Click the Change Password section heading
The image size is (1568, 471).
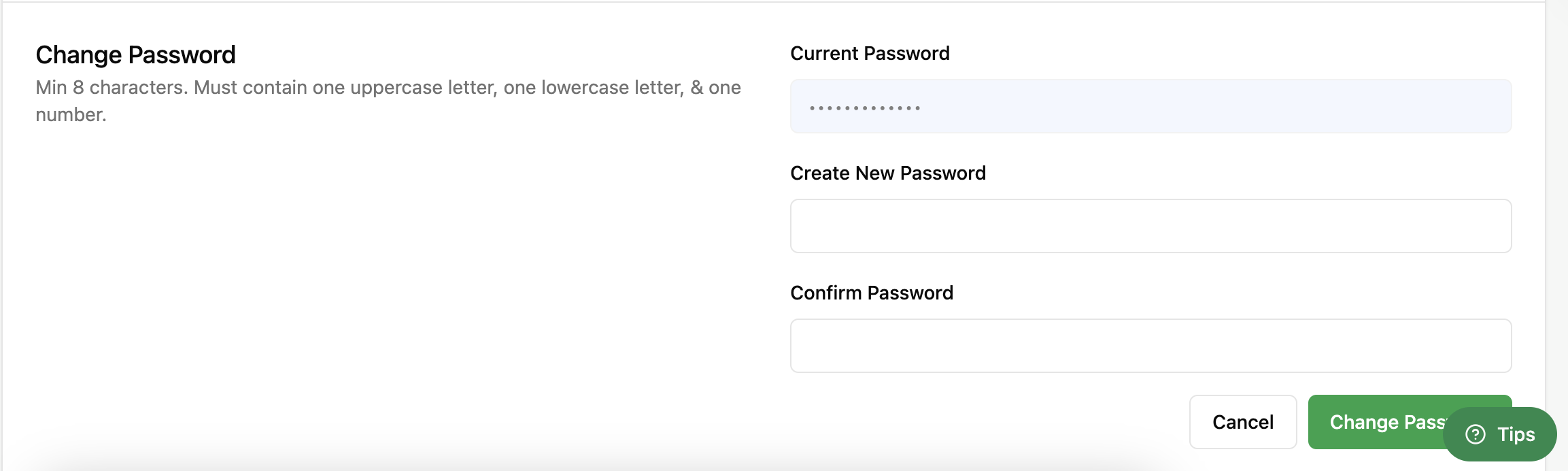click(135, 54)
